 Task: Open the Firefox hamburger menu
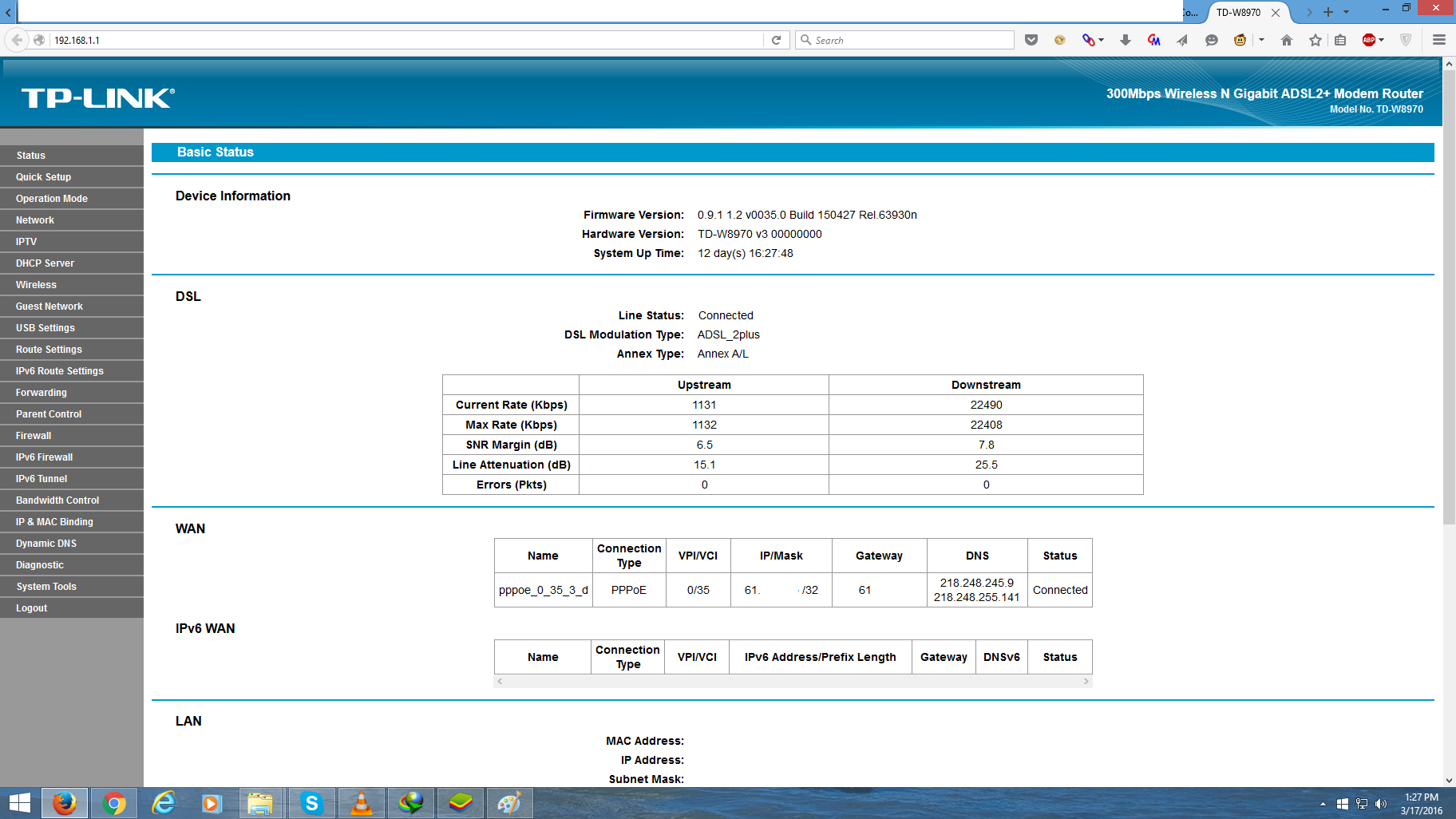pyautogui.click(x=1438, y=40)
